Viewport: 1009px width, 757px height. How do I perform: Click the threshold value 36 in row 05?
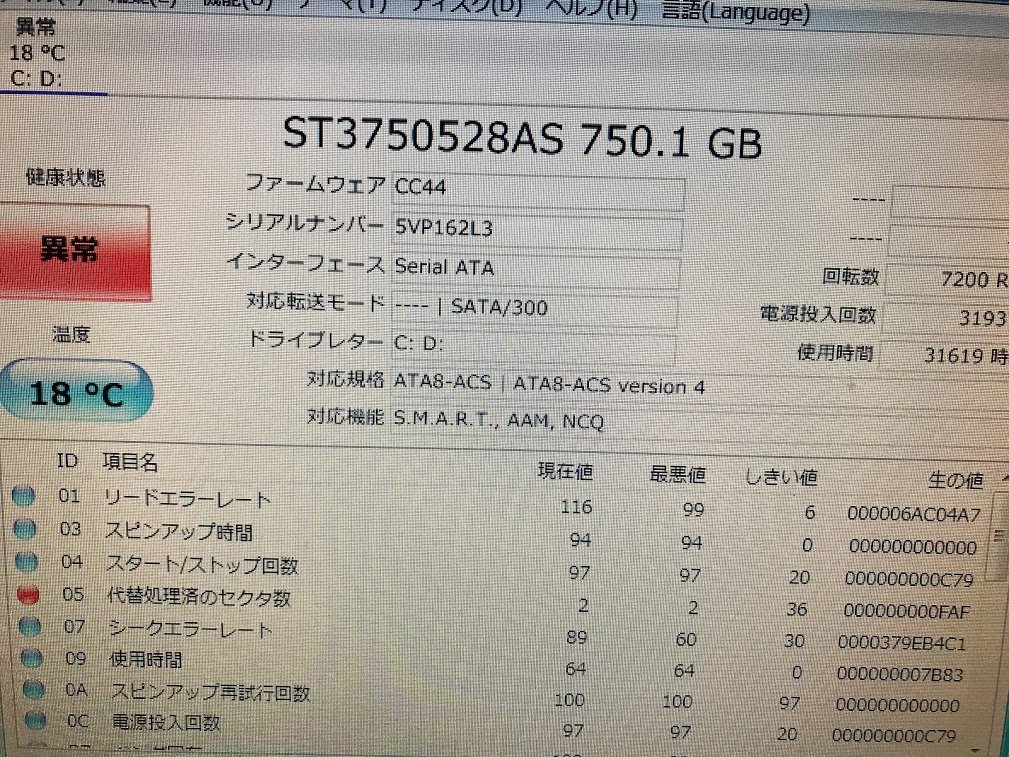[797, 608]
